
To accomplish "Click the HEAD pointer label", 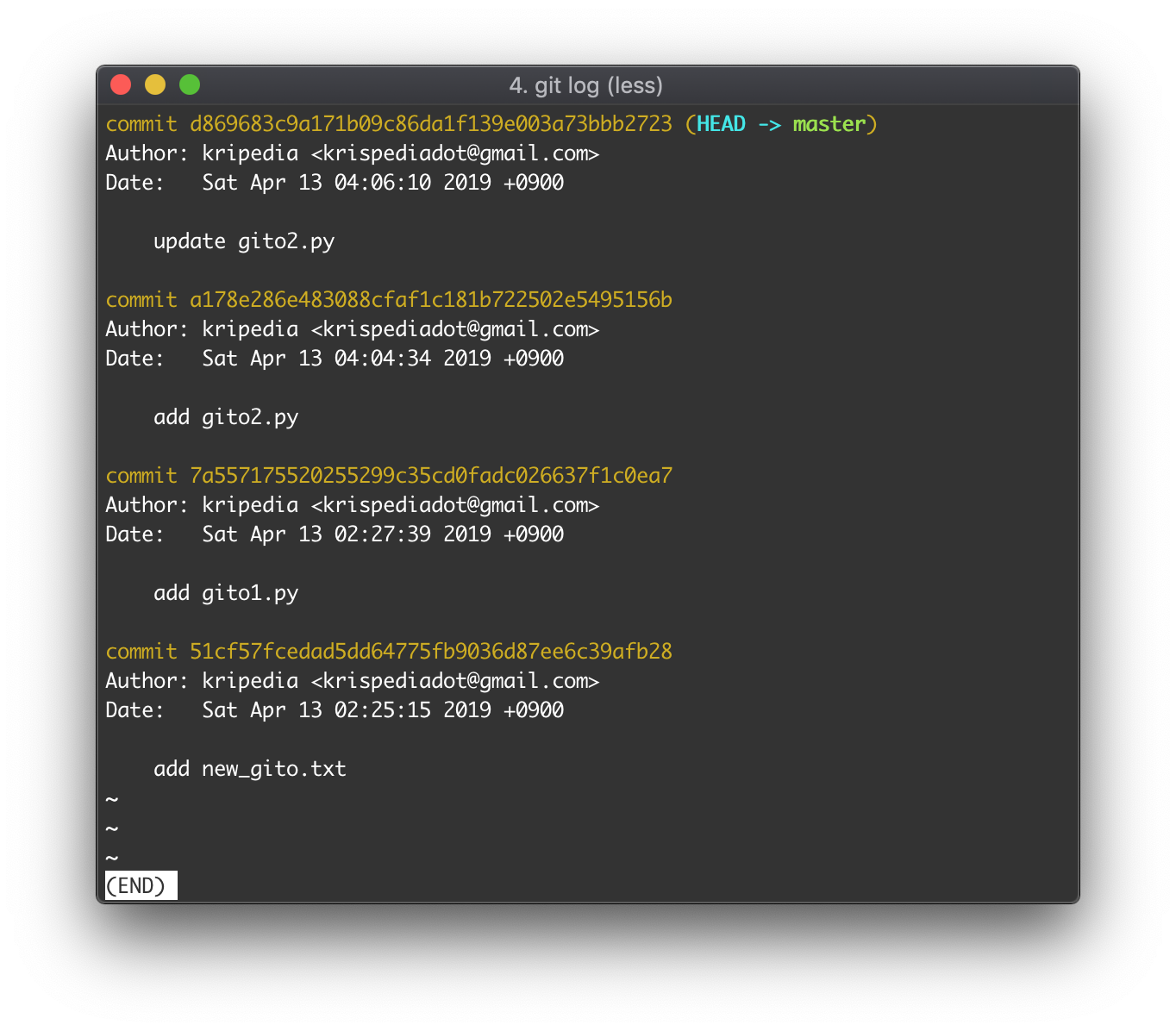I will click(721, 124).
